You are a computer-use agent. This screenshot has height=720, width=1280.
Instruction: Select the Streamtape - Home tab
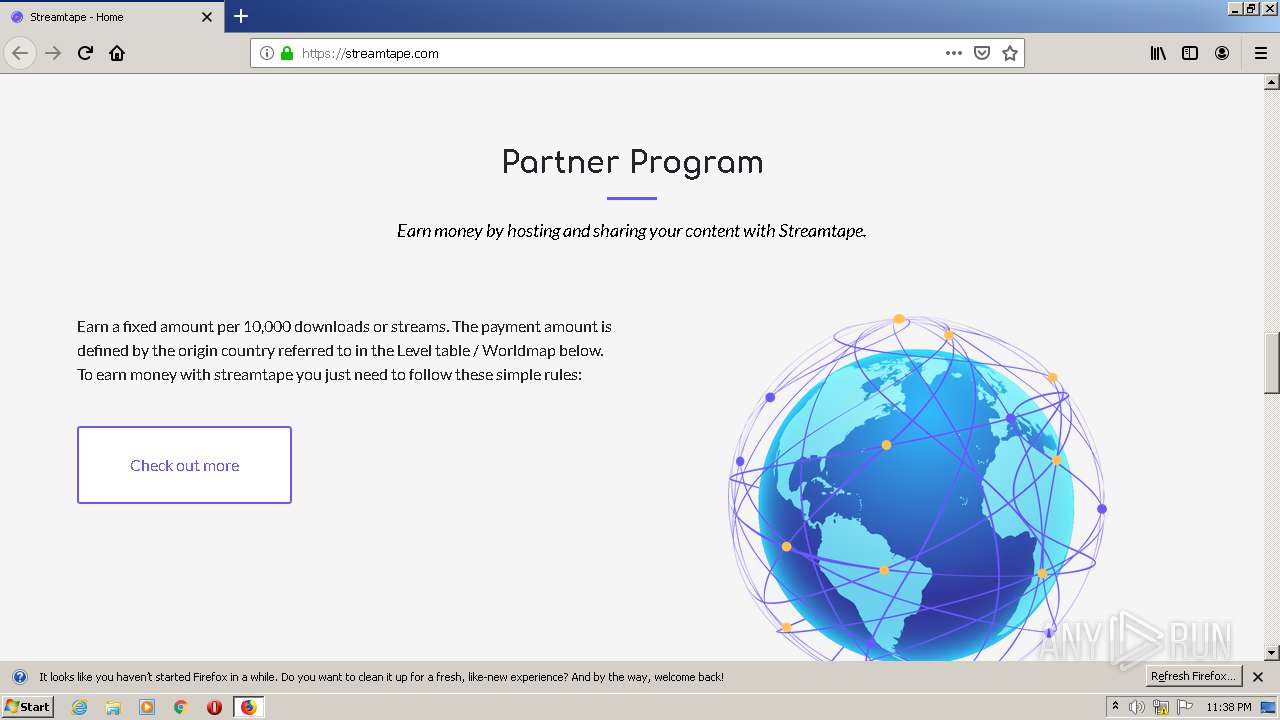coord(112,17)
